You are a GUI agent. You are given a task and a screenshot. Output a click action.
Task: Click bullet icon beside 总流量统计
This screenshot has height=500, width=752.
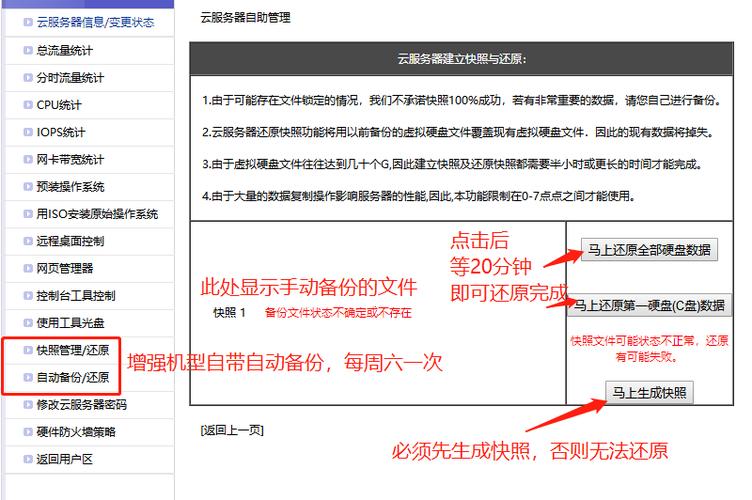point(28,50)
